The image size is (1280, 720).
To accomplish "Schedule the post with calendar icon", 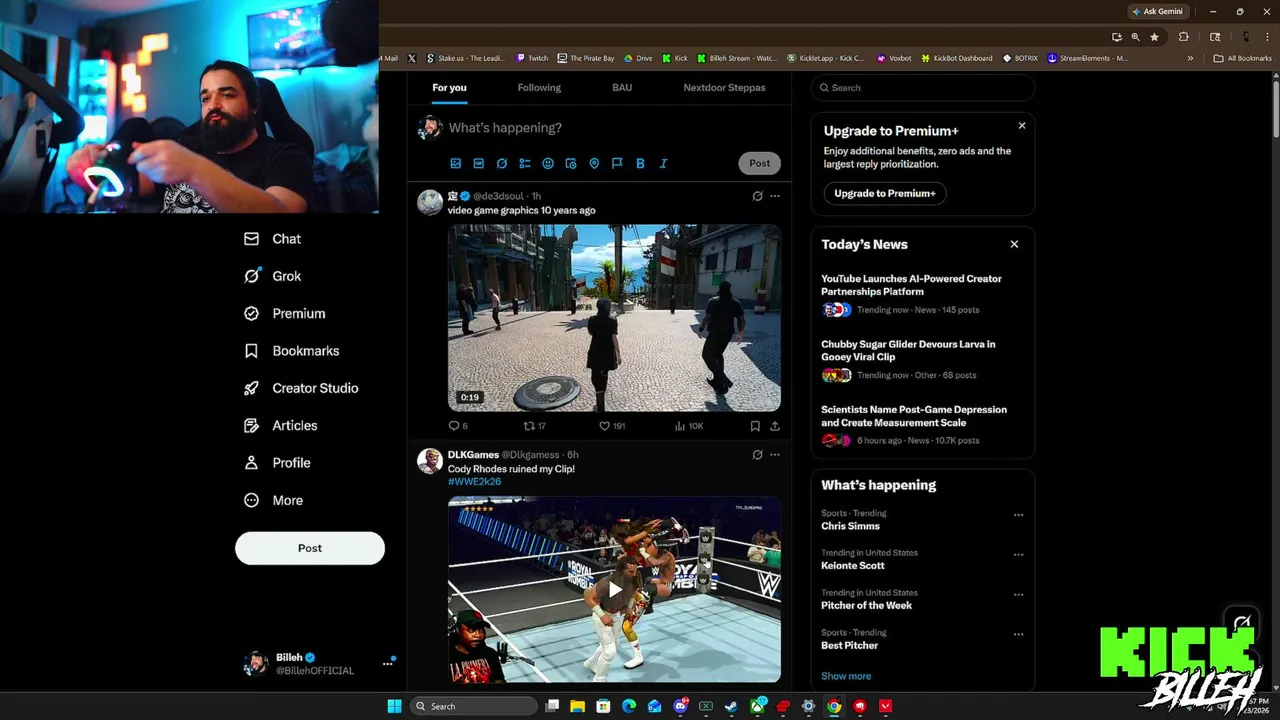I will [571, 163].
